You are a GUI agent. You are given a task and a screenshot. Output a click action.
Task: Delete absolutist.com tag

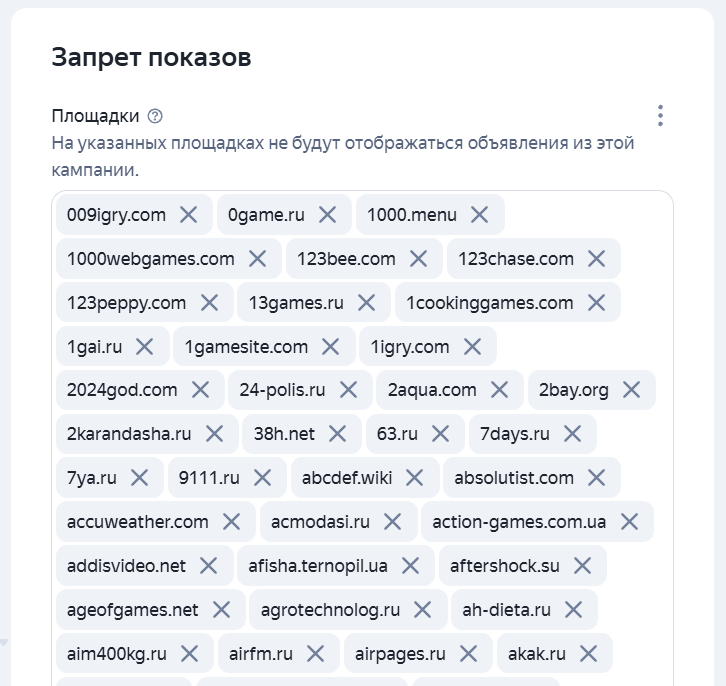pos(596,478)
